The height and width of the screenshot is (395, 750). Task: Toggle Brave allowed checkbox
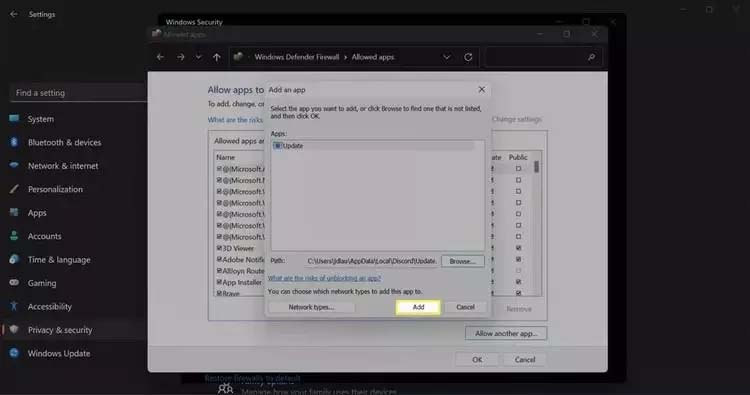[x=219, y=293]
